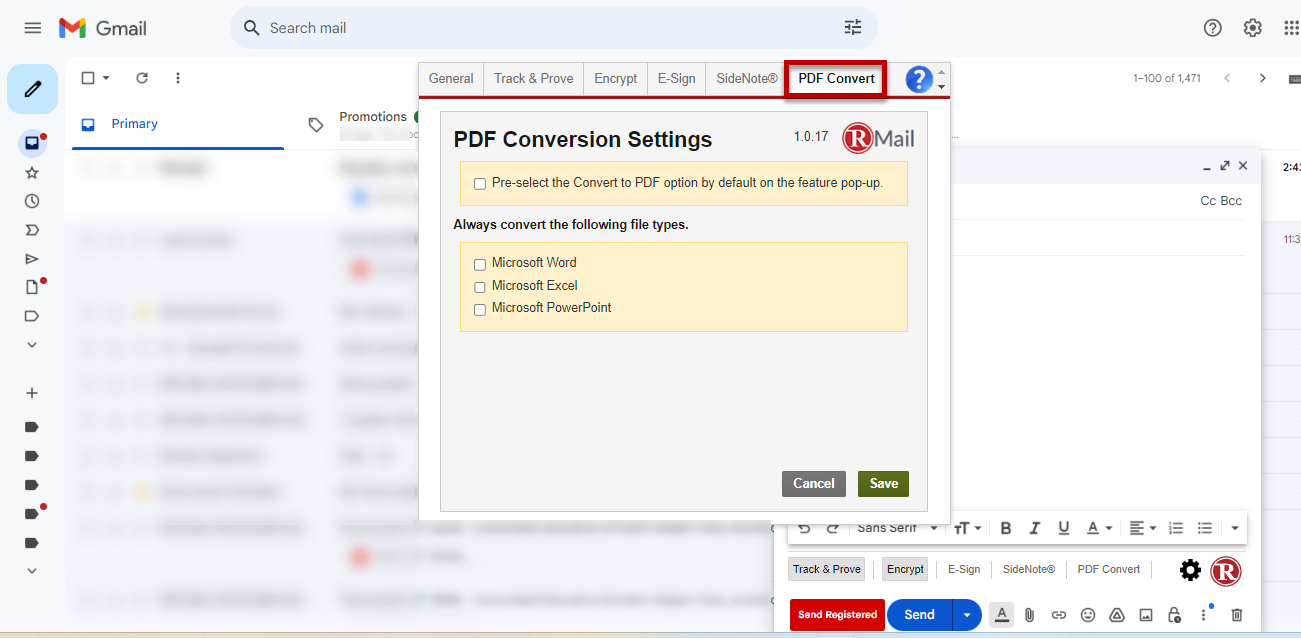Check the Microsoft Excel file type option
The height and width of the screenshot is (638, 1301).
480,287
